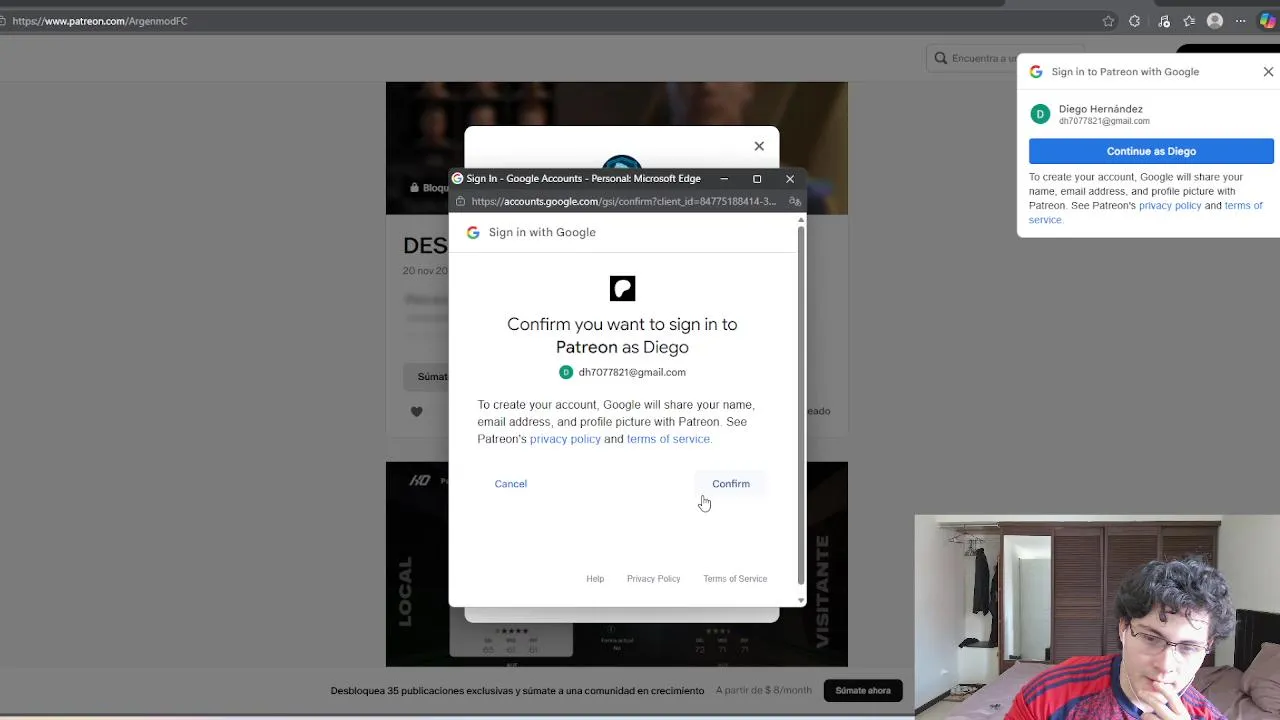Click main Edge address bar patreon URL
Image resolution: width=1280 pixels, height=720 pixels.
click(x=100, y=21)
